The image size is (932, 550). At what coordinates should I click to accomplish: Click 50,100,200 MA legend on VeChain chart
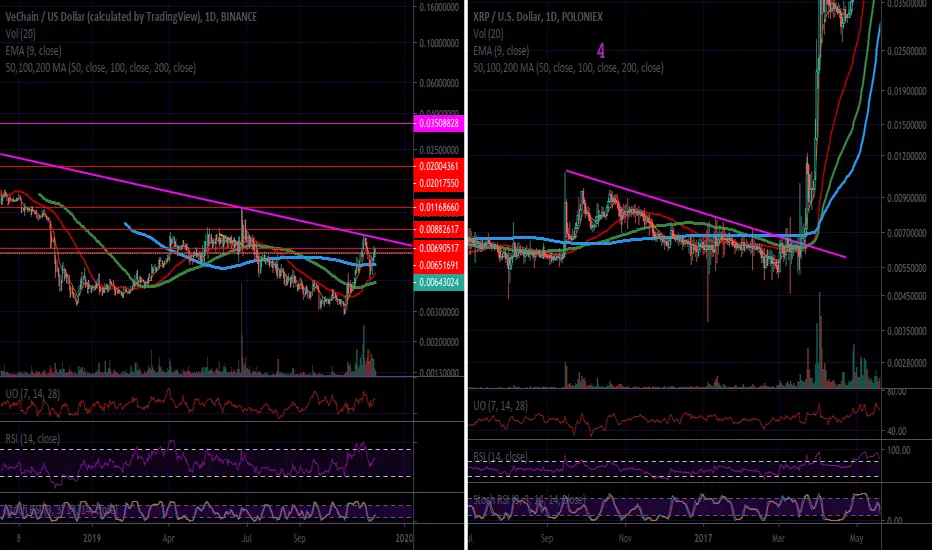100,68
